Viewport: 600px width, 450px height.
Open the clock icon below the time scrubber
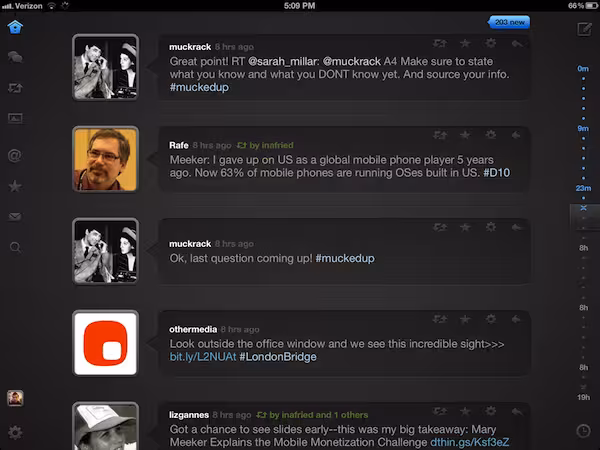pyautogui.click(x=583, y=431)
